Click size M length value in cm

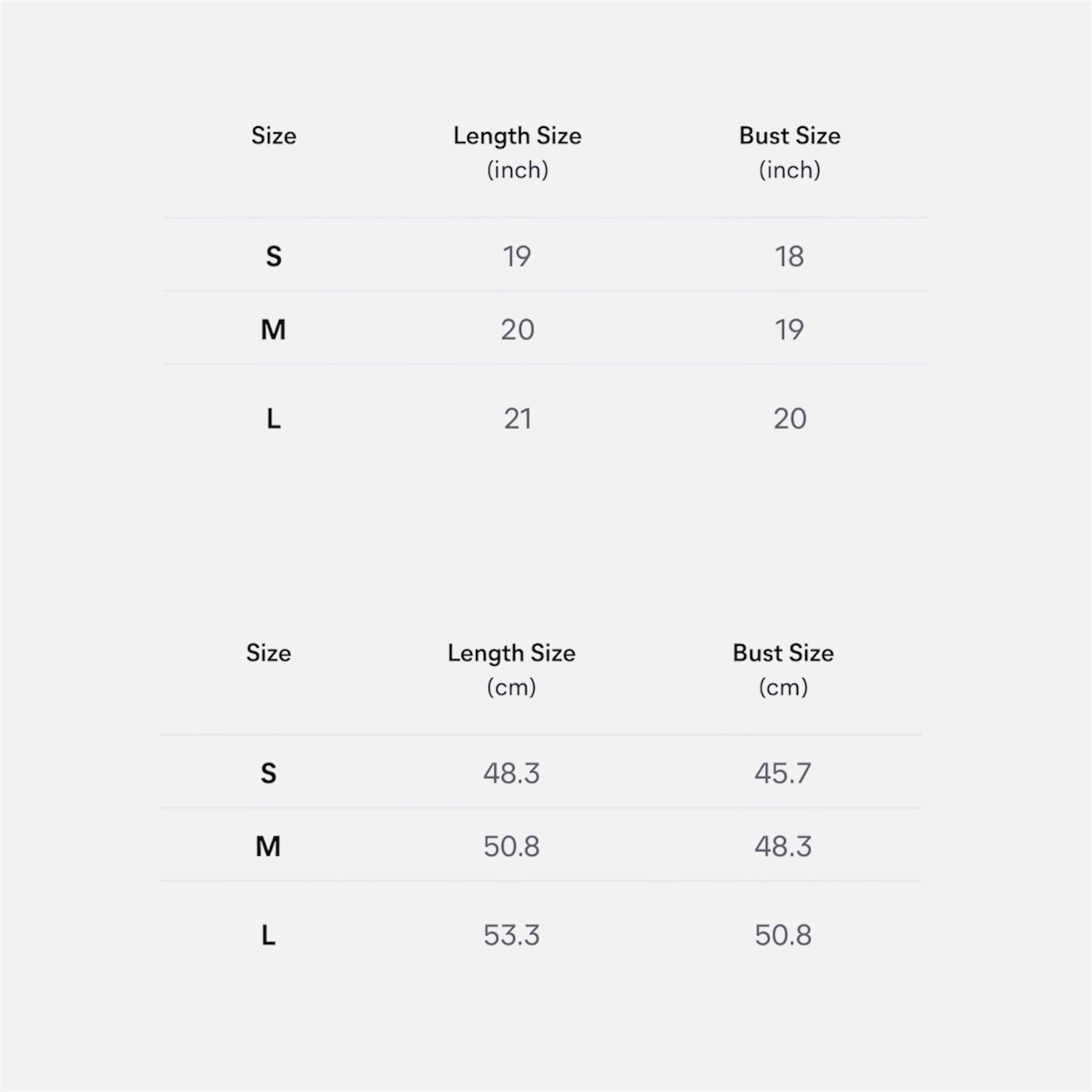tap(511, 846)
